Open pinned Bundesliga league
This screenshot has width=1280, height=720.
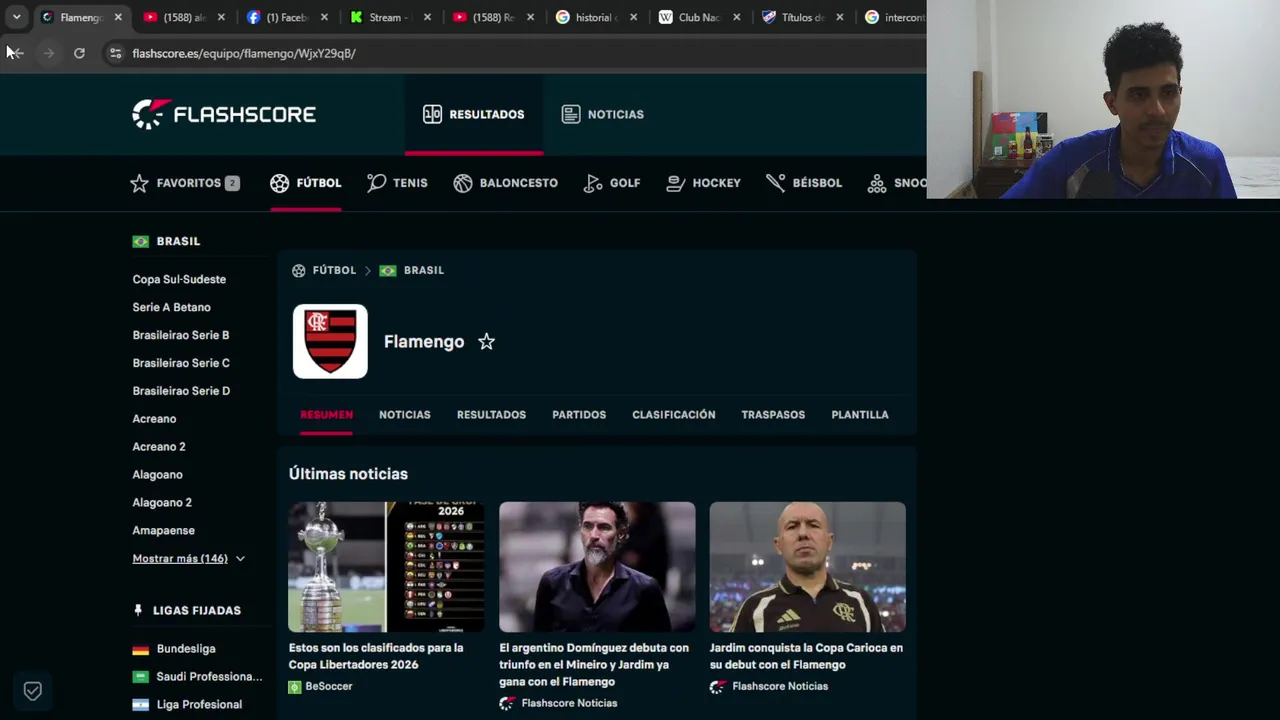(186, 649)
